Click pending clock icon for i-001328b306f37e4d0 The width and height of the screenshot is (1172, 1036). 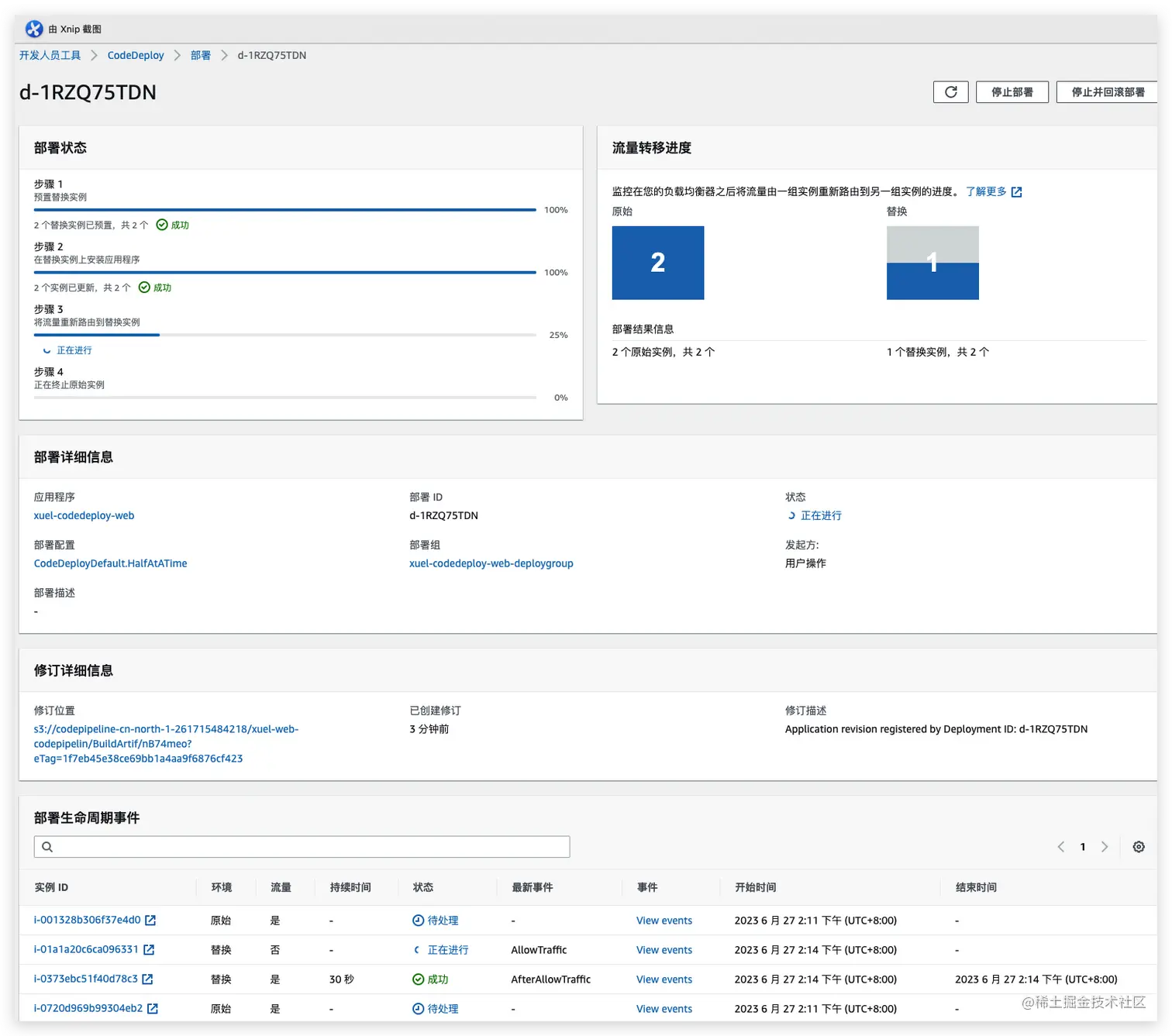pyautogui.click(x=418, y=921)
